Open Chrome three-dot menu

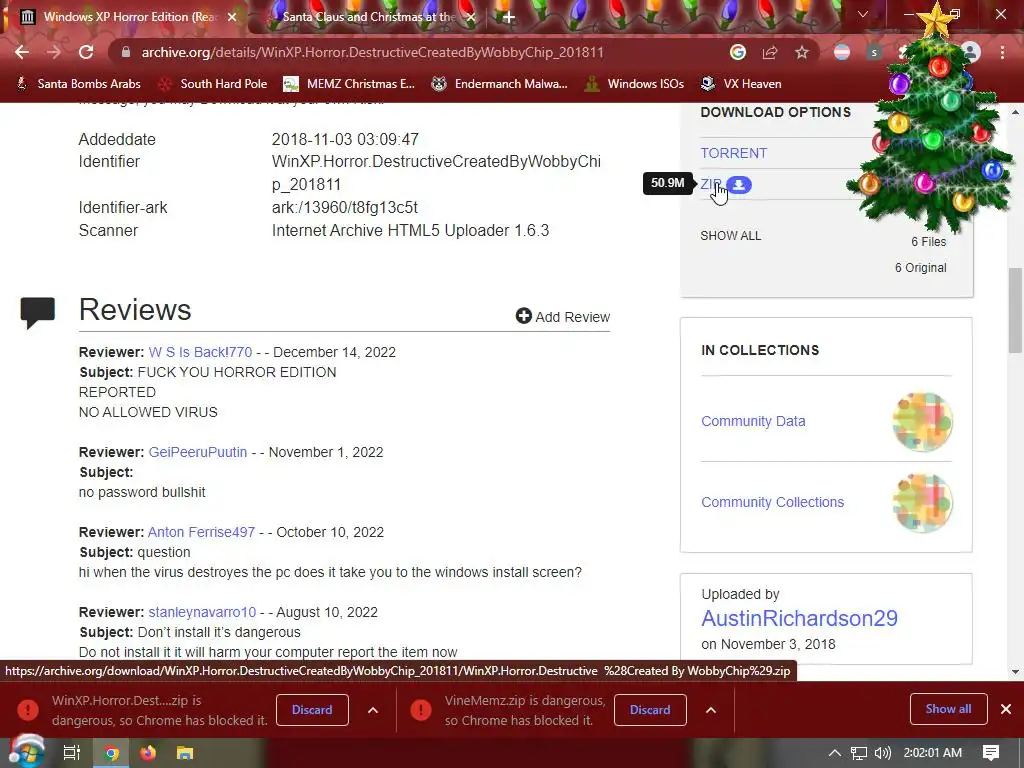tap(1002, 52)
